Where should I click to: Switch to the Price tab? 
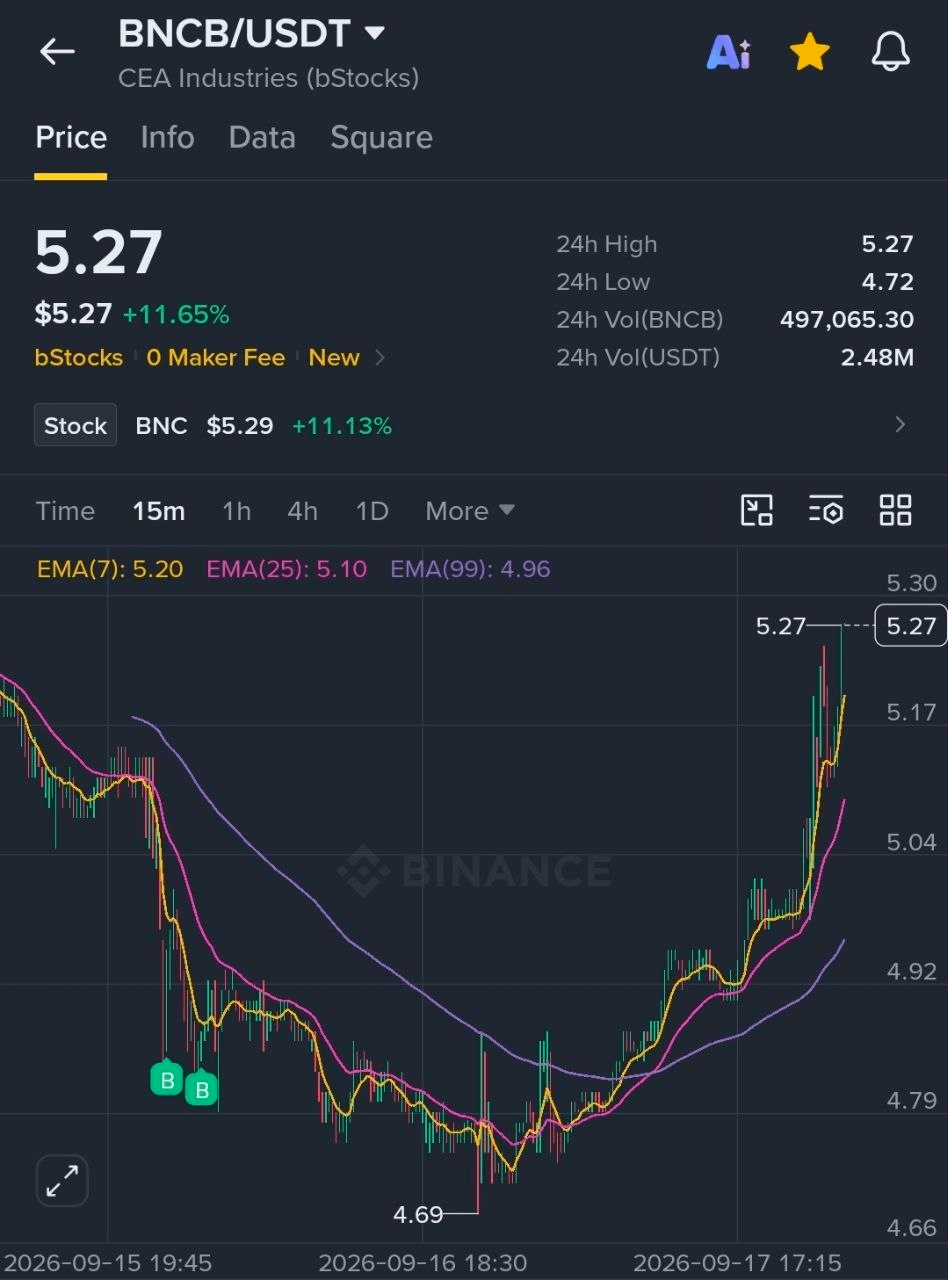[x=71, y=137]
